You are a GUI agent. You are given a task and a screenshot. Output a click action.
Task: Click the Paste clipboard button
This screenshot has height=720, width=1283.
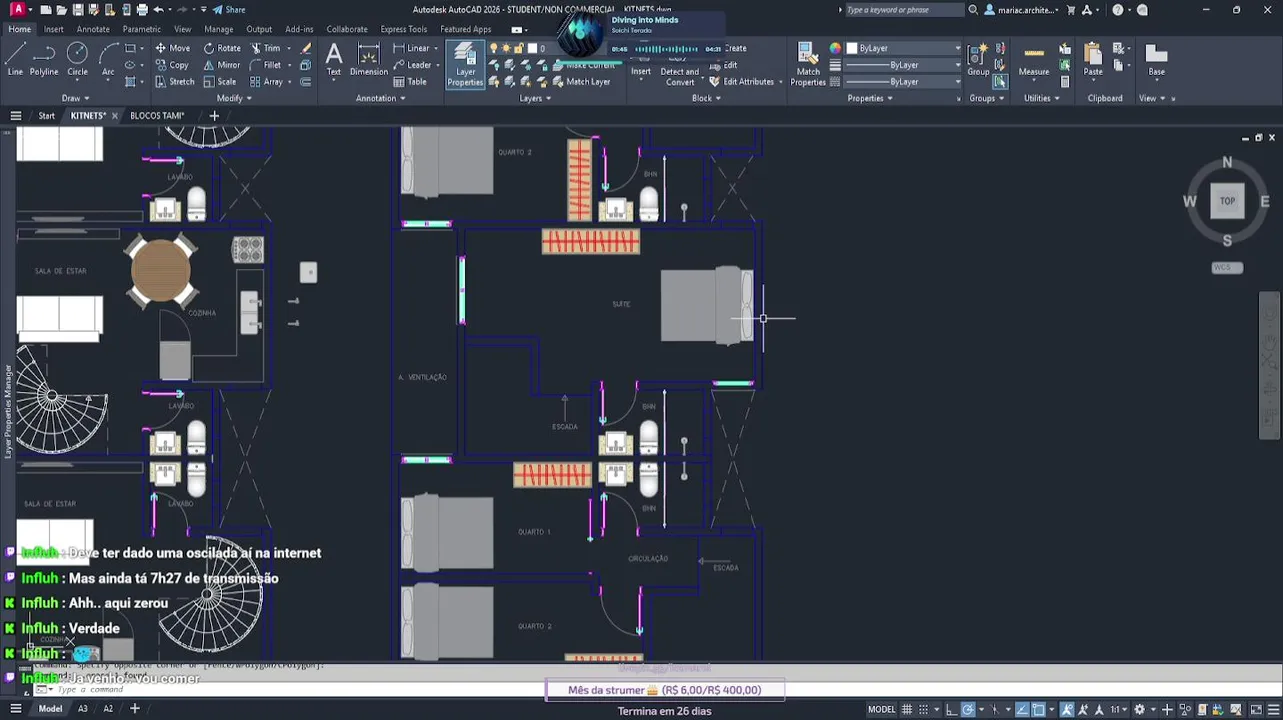pyautogui.click(x=1093, y=60)
